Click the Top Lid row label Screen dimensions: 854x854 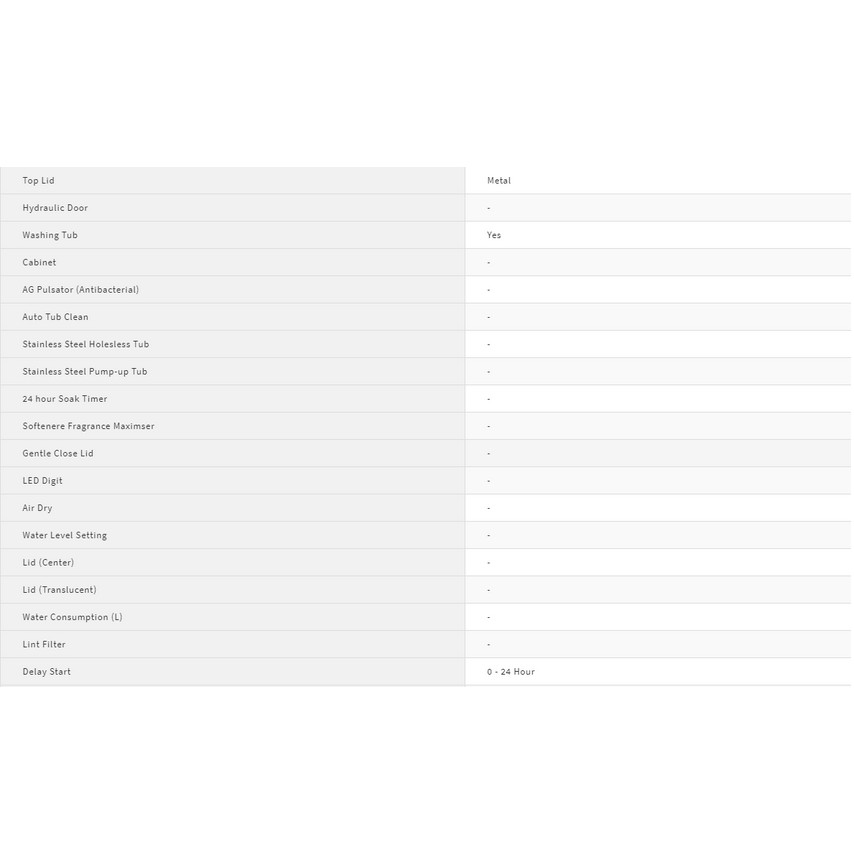[x=38, y=181]
